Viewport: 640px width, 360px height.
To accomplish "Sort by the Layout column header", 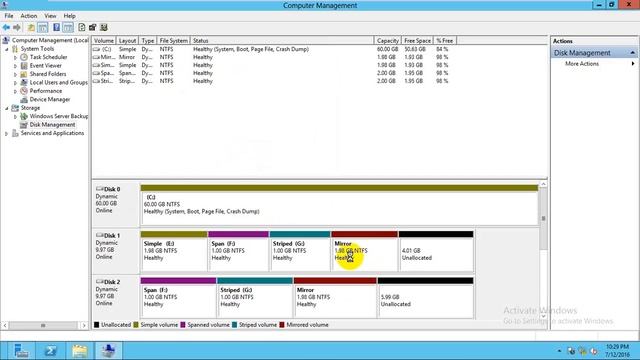I will pyautogui.click(x=127, y=40).
